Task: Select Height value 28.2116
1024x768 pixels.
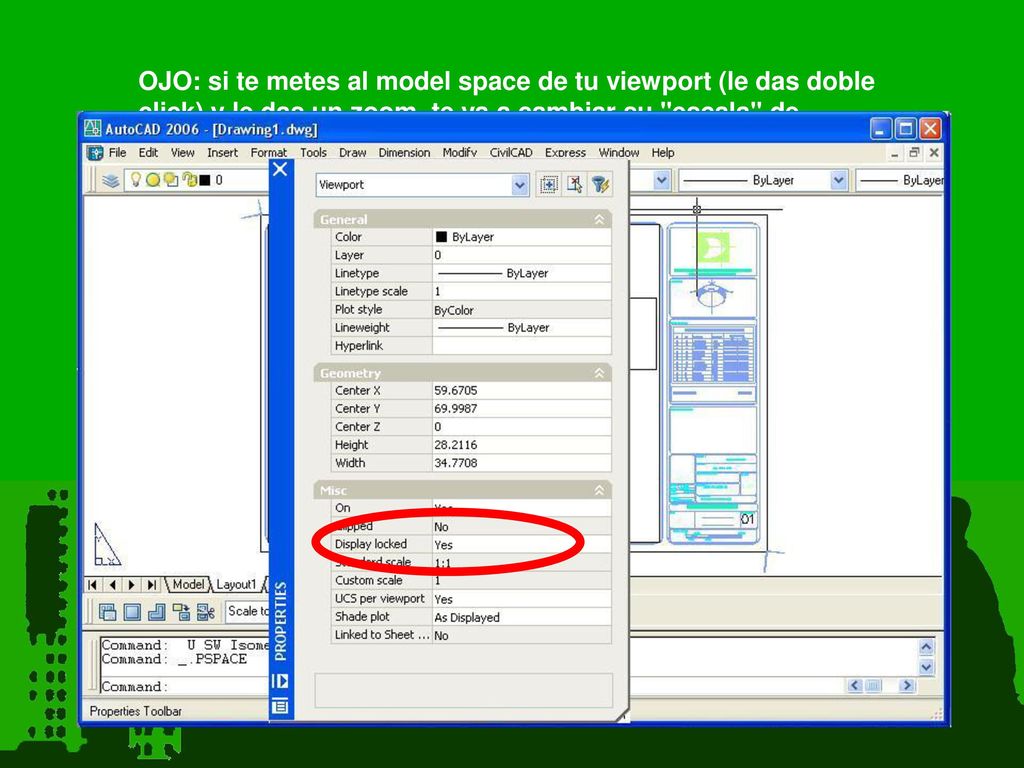Action: click(x=521, y=445)
